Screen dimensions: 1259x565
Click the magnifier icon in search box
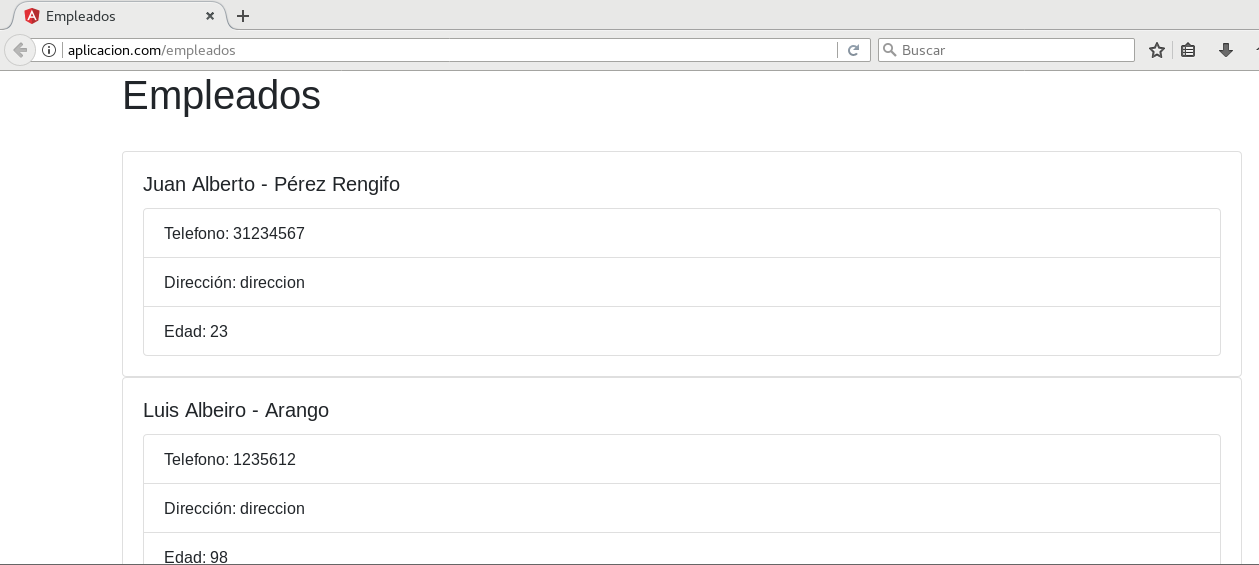coord(888,50)
